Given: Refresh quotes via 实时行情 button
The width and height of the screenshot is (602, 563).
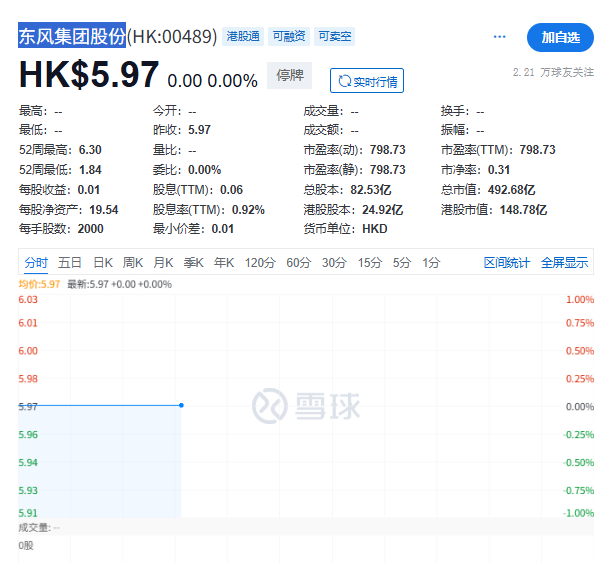Looking at the screenshot, I should click(x=367, y=81).
